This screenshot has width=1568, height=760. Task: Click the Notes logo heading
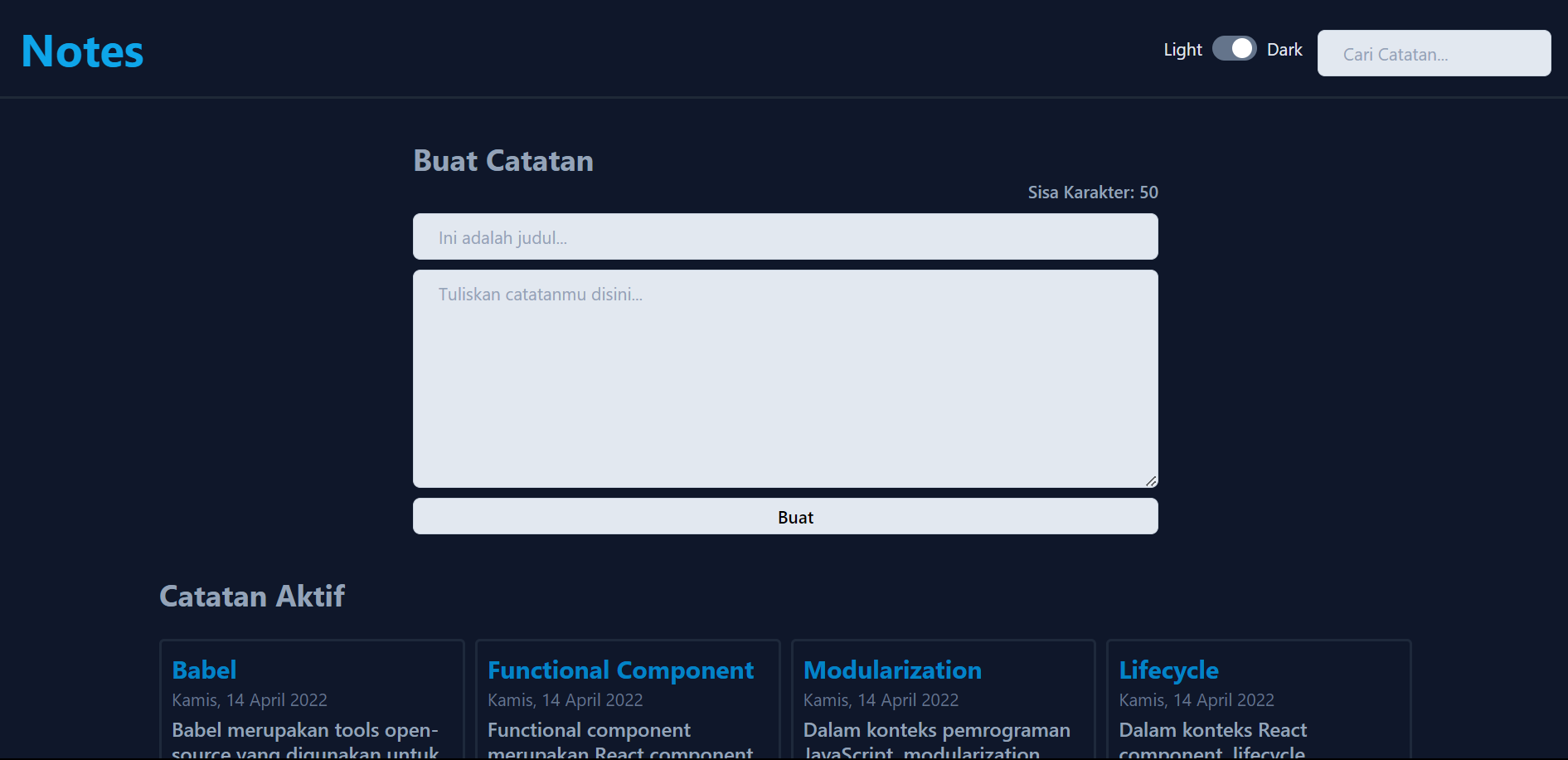pyautogui.click(x=82, y=51)
